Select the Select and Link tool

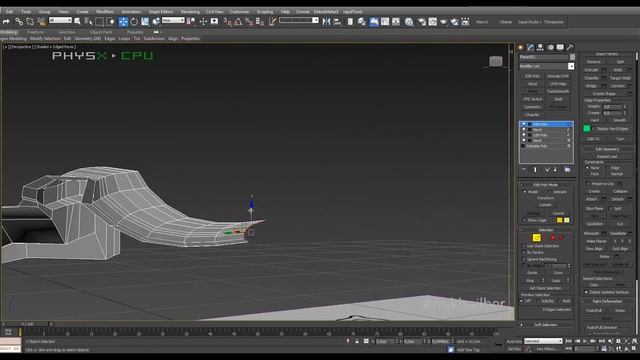(19, 22)
